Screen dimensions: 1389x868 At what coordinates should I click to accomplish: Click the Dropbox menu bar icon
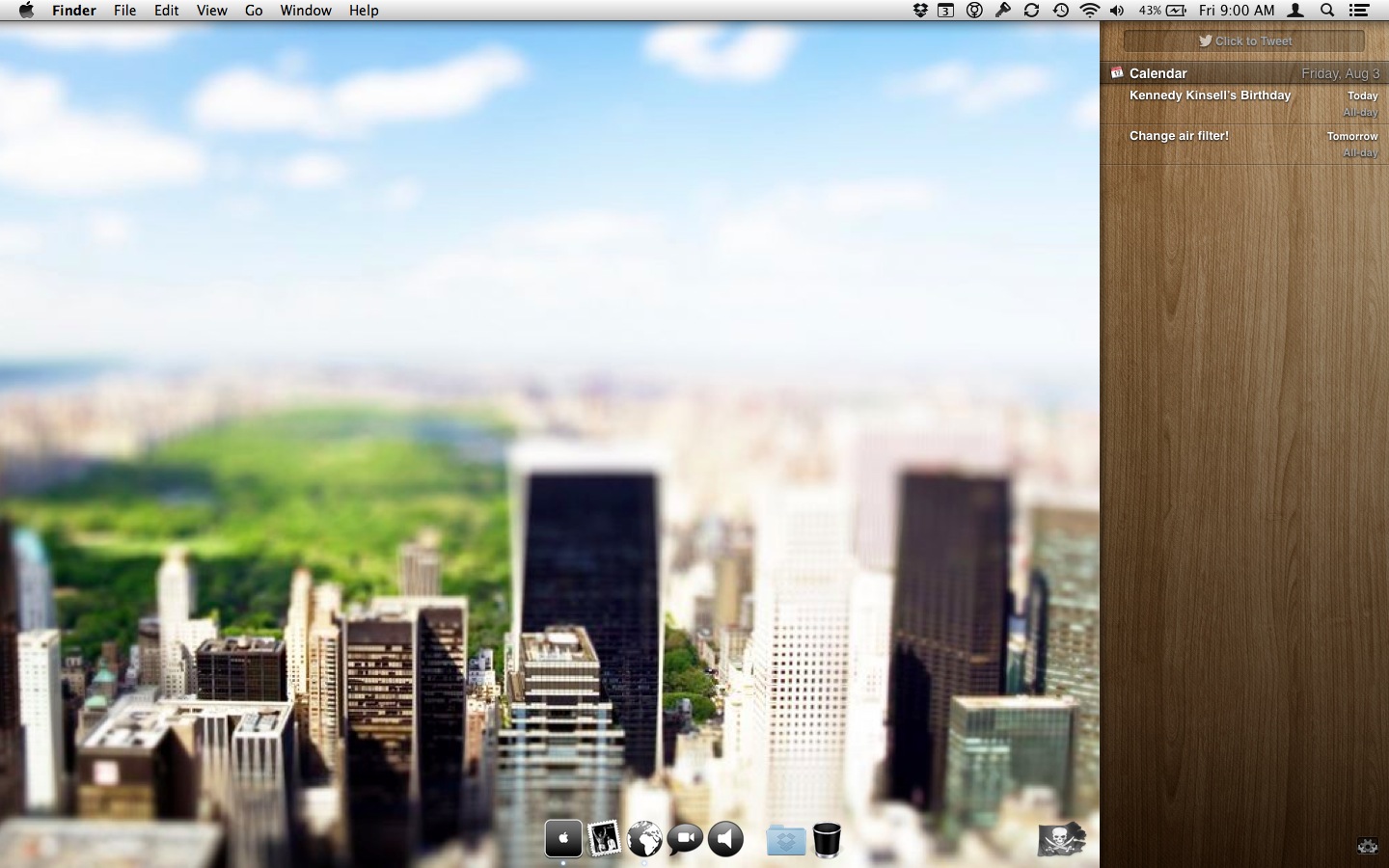point(920,11)
